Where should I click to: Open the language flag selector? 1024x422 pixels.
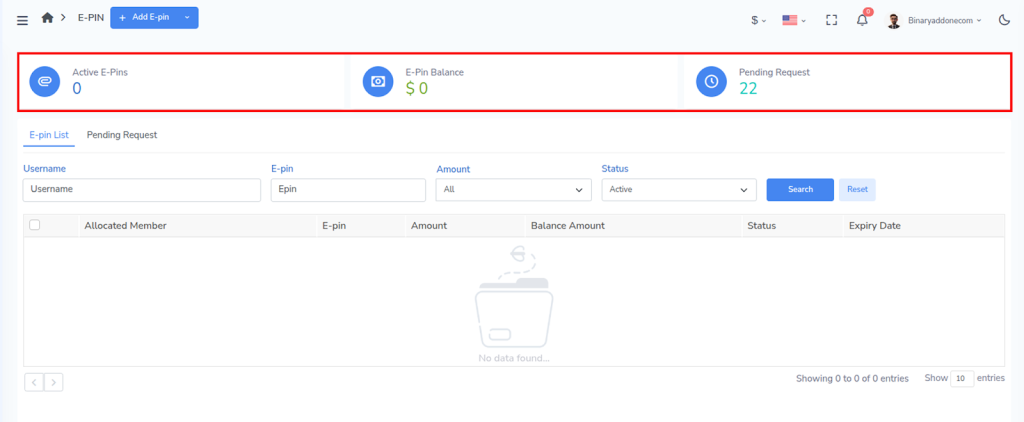pyautogui.click(x=795, y=19)
